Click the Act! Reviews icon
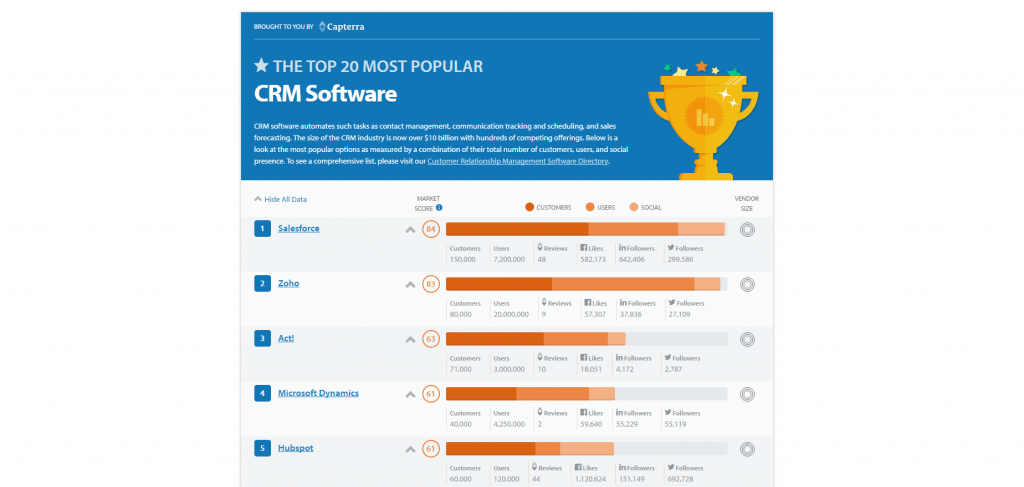Image resolution: width=1024 pixels, height=487 pixels. click(540, 358)
